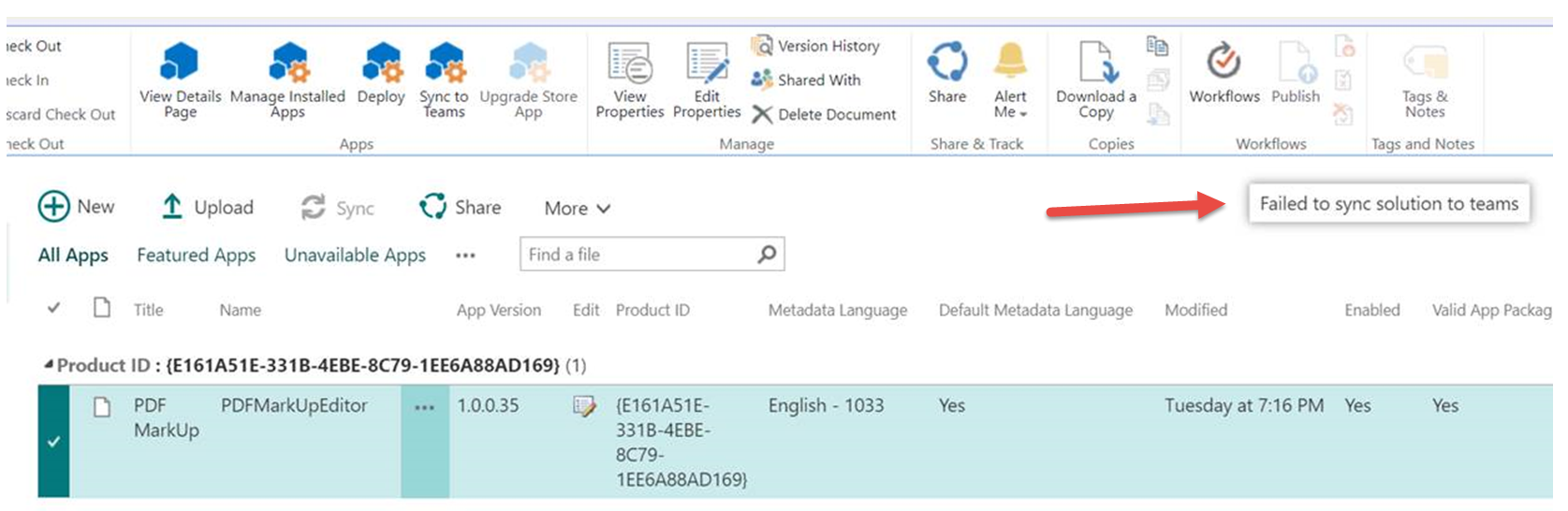Screen dimensions: 1568x511
Task: Deselect the PDF MarkUp row checkbox
Action: click(53, 441)
